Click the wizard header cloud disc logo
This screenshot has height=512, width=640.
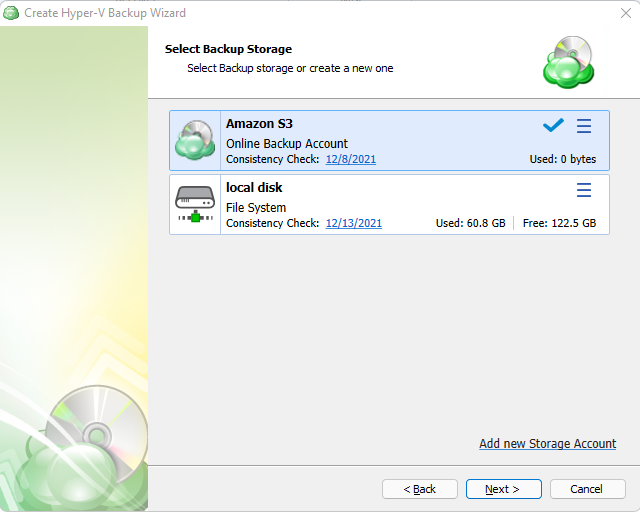coord(568,62)
